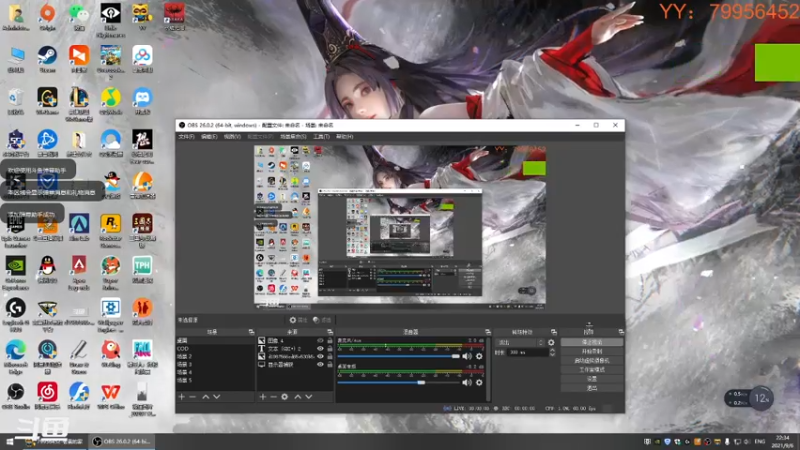The height and width of the screenshot is (450, 800).
Task: Pop out the Controls dock float icon
Action: [621, 332]
